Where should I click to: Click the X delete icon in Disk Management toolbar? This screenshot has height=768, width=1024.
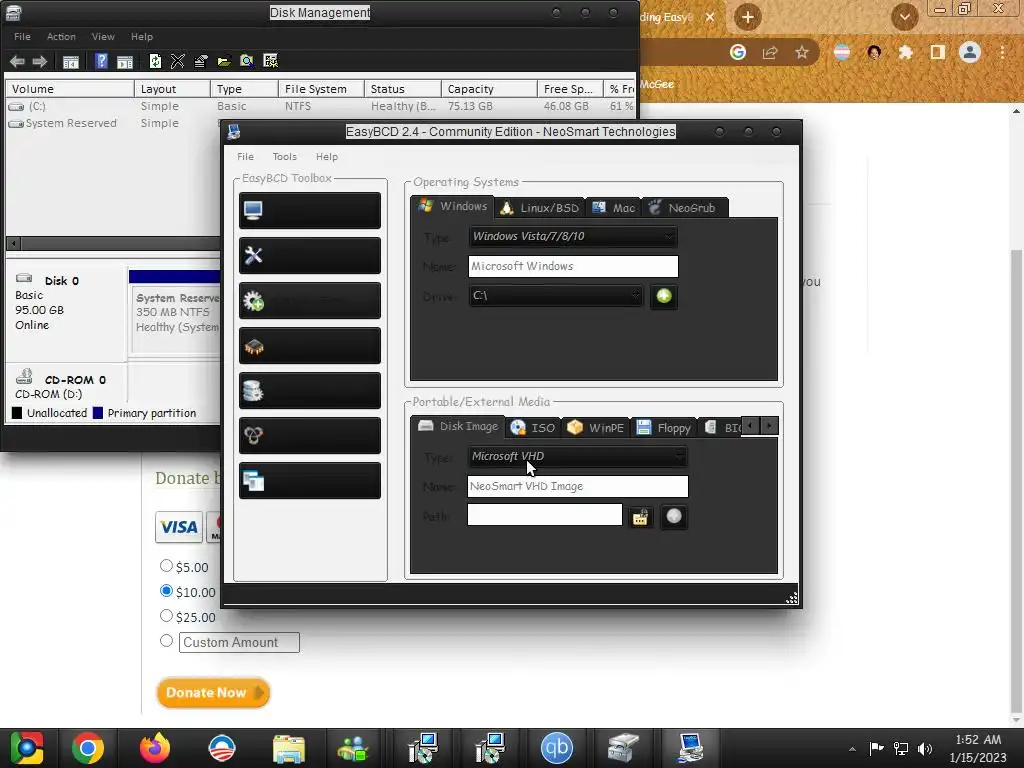coord(178,61)
